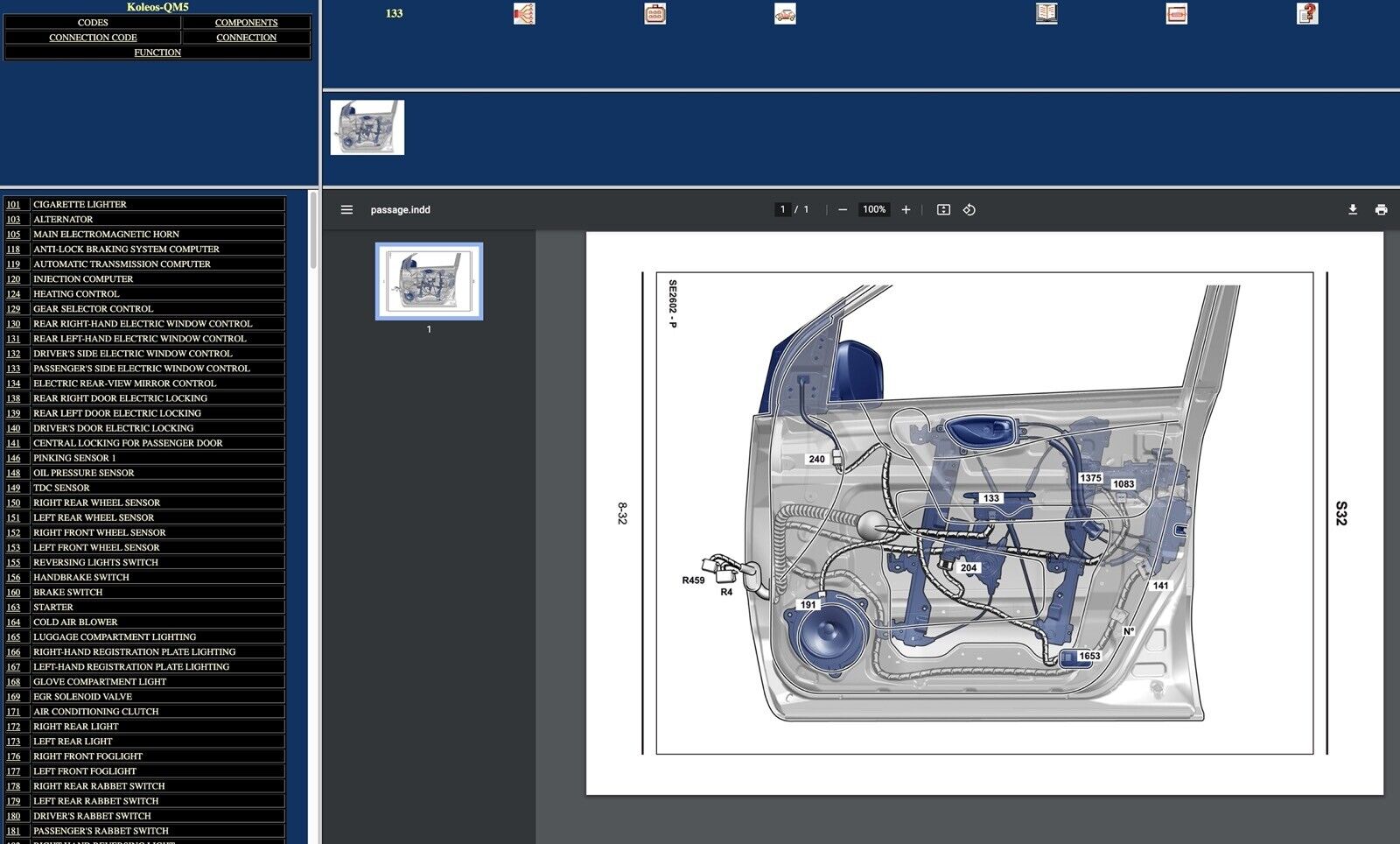Click the door diagram thumbnail in blue panel
1400x844 pixels.
click(367, 128)
